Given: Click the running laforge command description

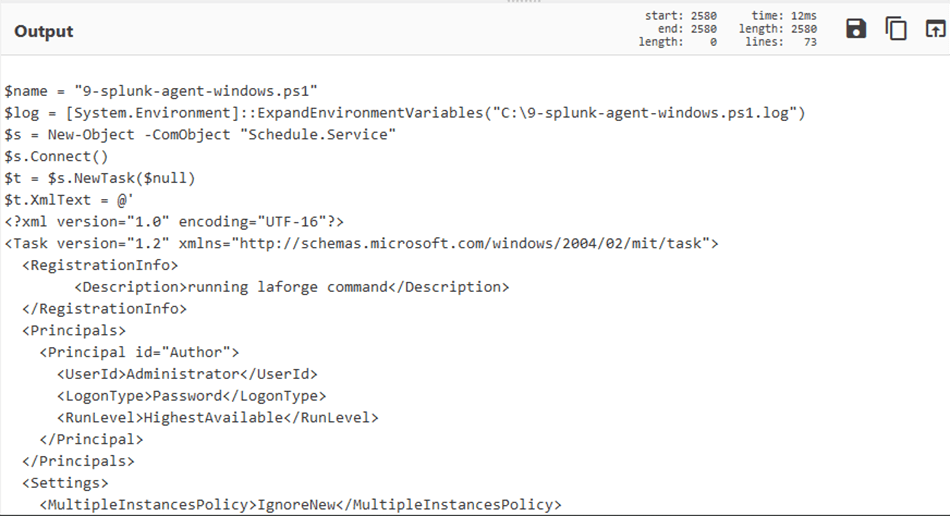Looking at the screenshot, I should (288, 287).
